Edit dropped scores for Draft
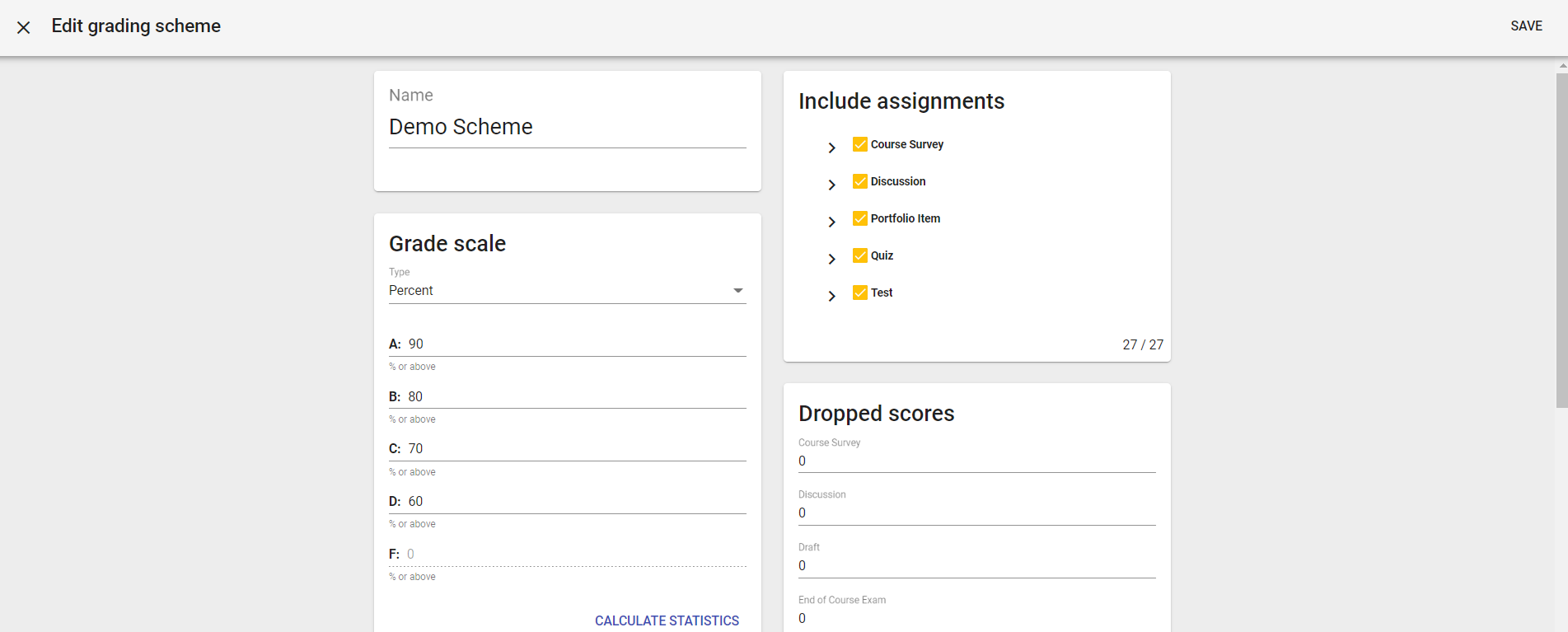The image size is (1568, 632). 976,566
